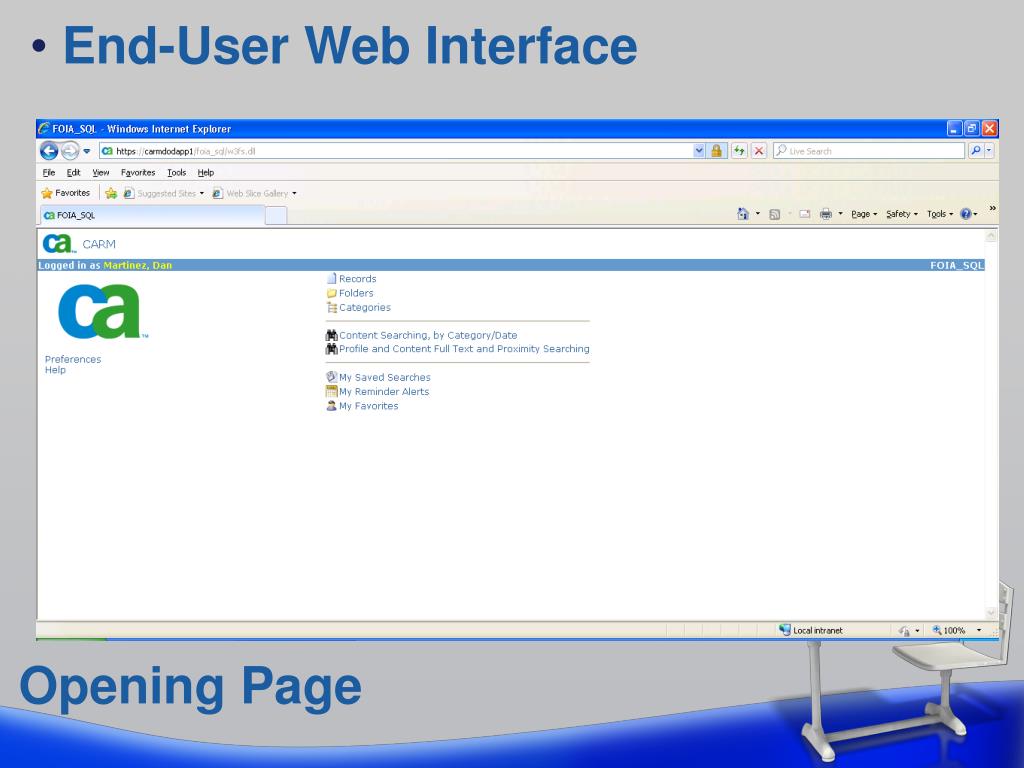Click the Print icon
The height and width of the screenshot is (768, 1024).
pyautogui.click(x=825, y=214)
